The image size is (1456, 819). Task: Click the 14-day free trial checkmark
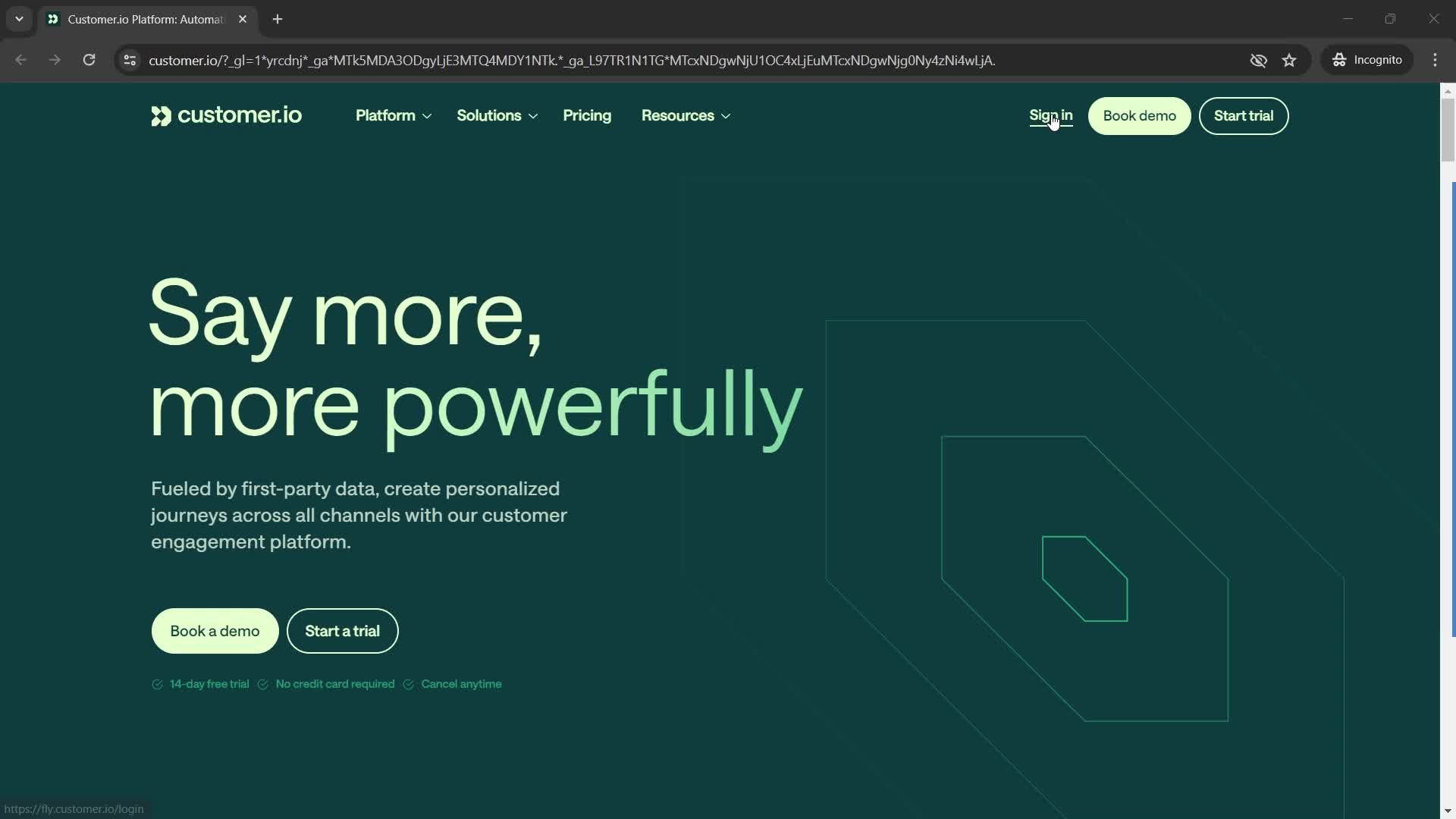pyautogui.click(x=157, y=684)
